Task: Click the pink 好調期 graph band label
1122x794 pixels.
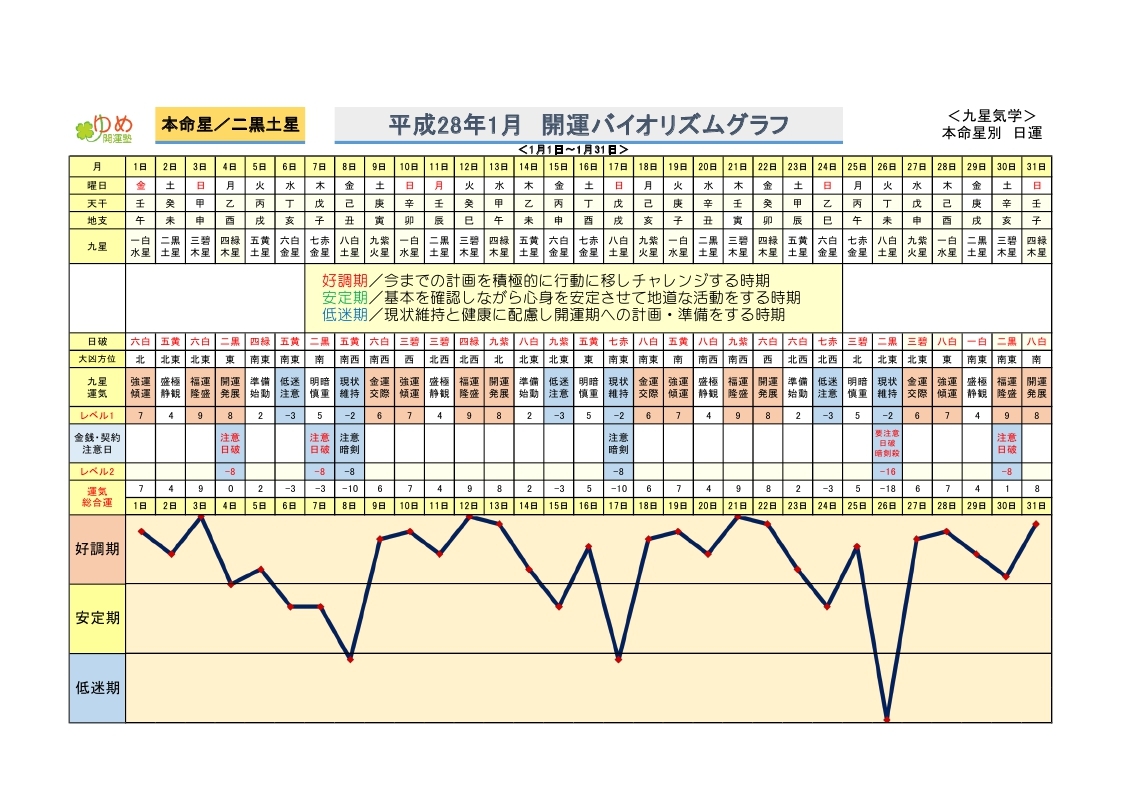Action: tap(97, 549)
